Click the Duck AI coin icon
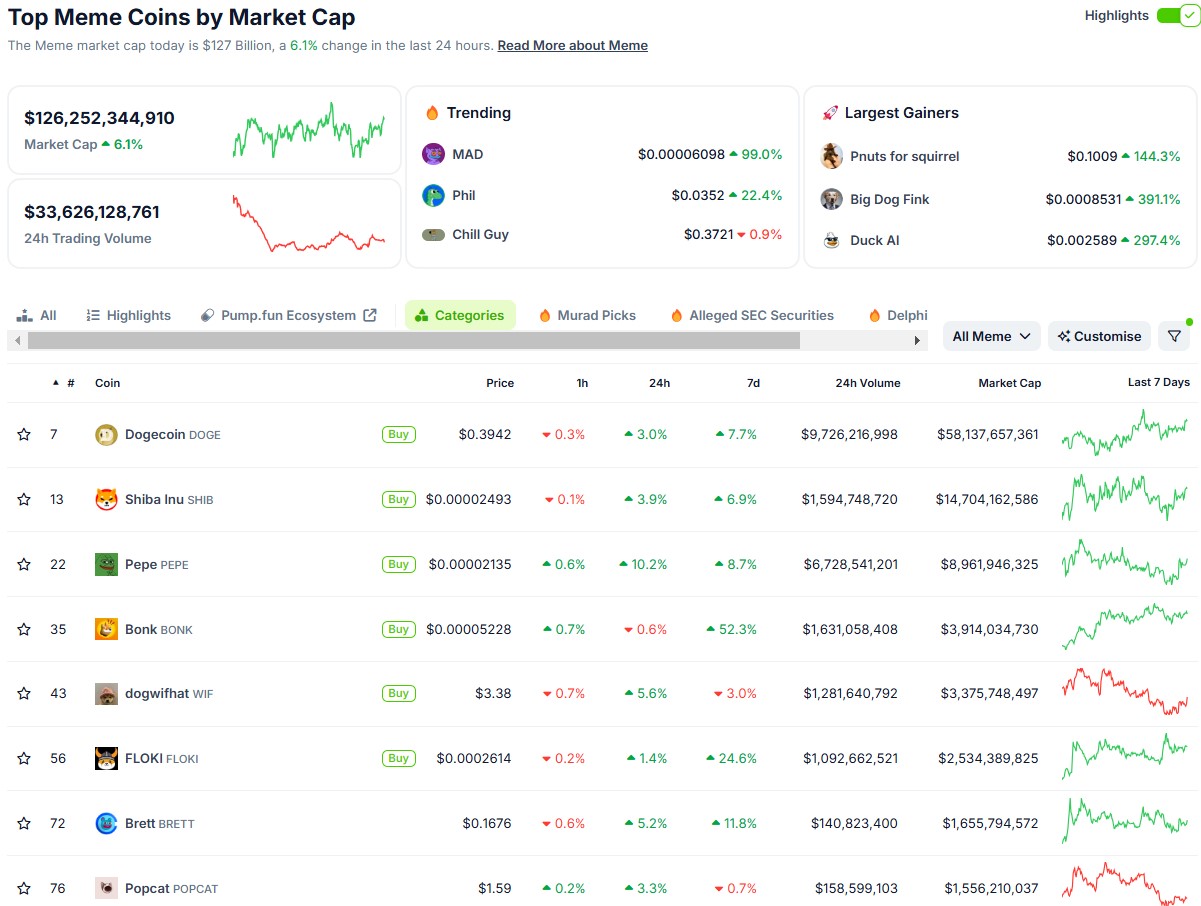 point(831,240)
